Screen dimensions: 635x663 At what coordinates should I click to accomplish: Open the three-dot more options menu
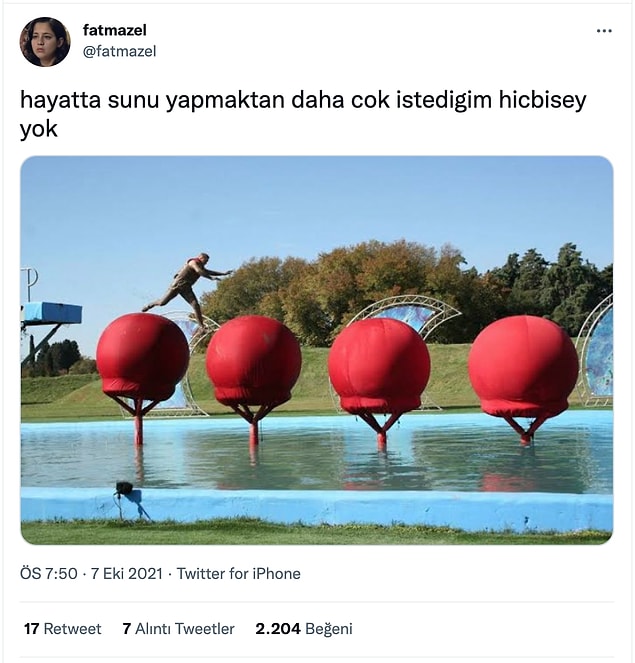click(604, 31)
